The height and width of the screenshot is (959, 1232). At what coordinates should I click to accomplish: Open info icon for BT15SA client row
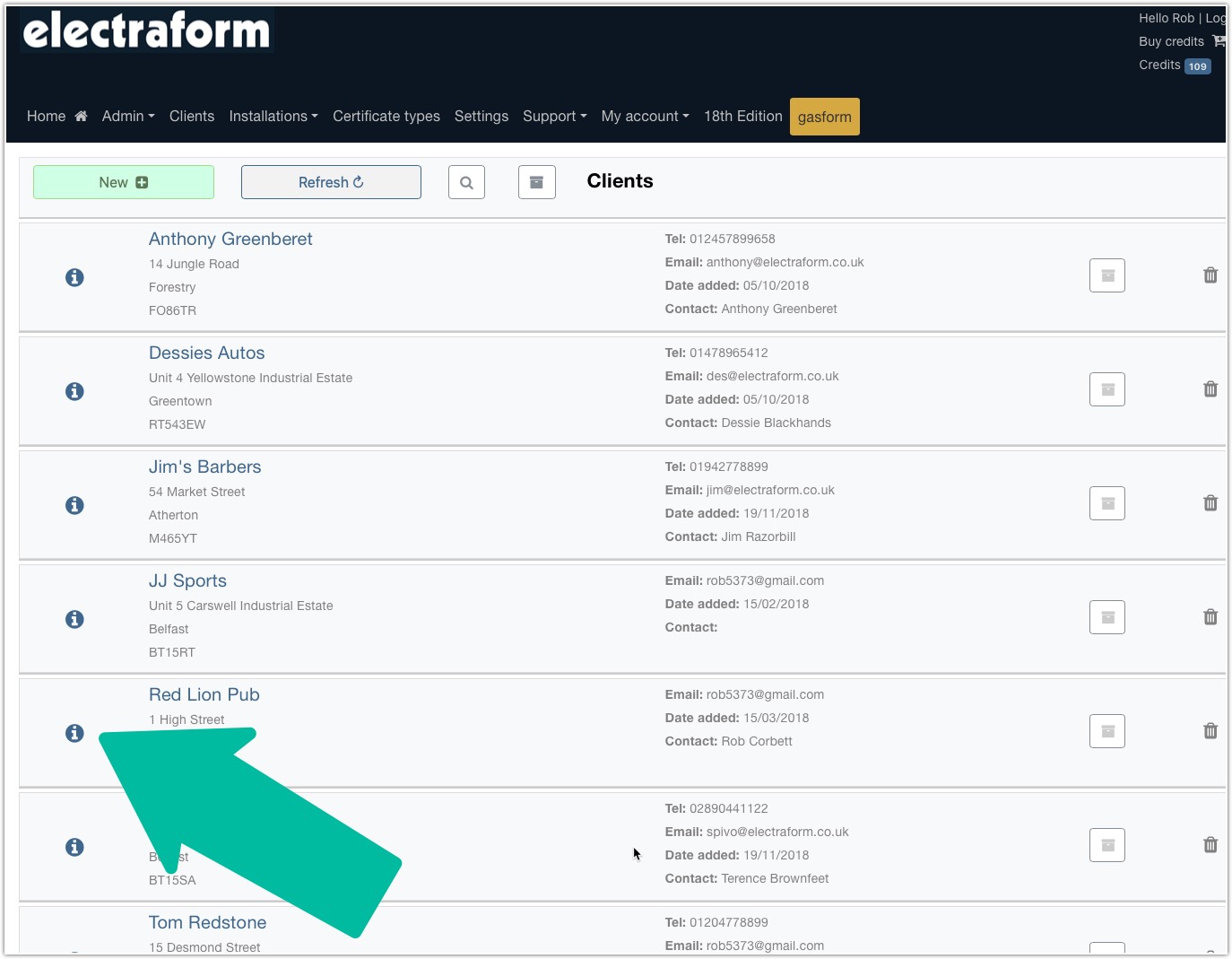point(74,847)
